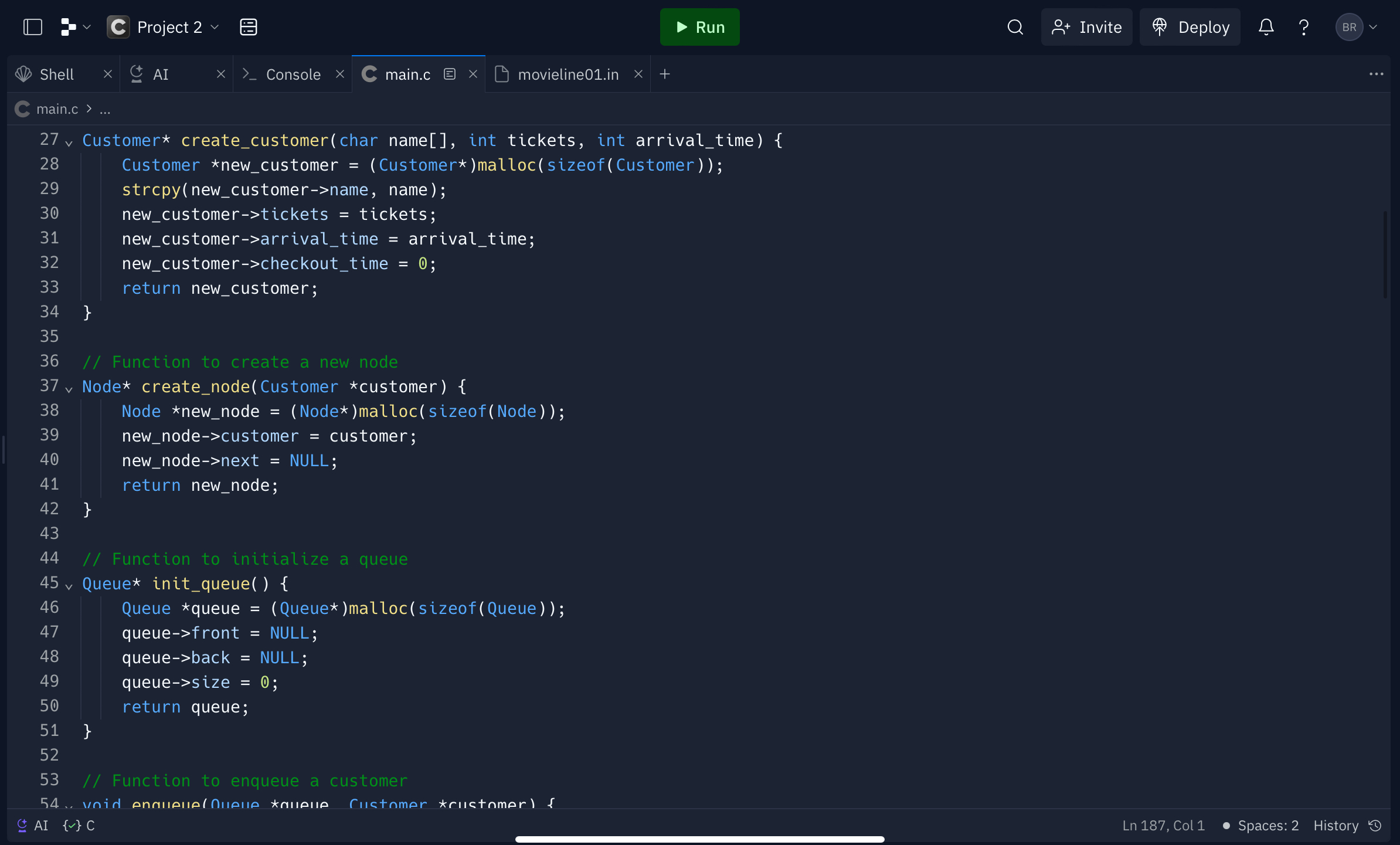Run the program
1400x845 pixels.
click(699, 27)
